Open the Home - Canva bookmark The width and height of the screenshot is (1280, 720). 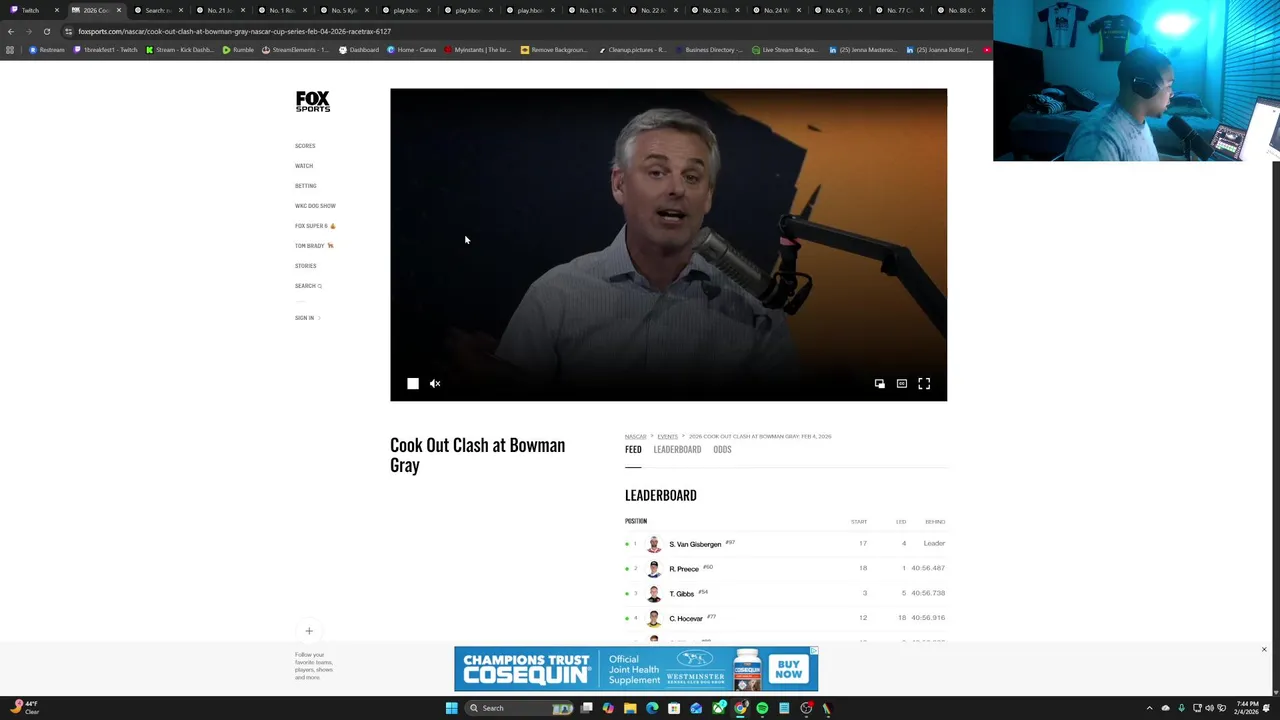click(411, 50)
